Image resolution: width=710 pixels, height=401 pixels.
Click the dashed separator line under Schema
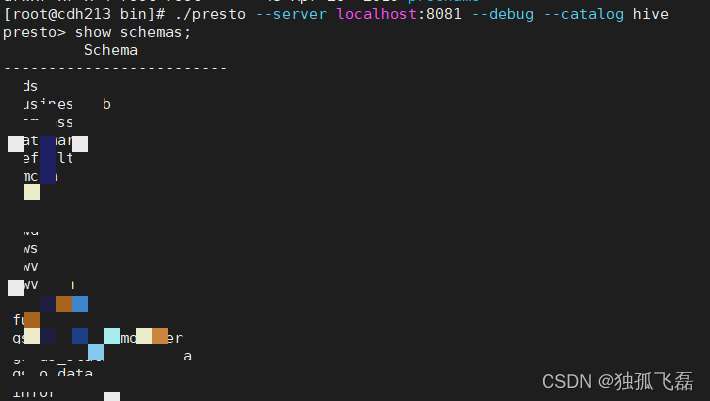(115, 68)
